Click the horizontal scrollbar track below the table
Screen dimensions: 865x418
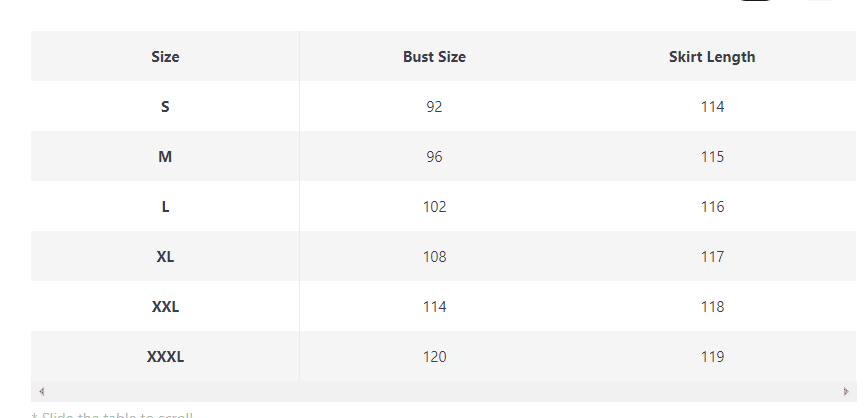(440, 391)
